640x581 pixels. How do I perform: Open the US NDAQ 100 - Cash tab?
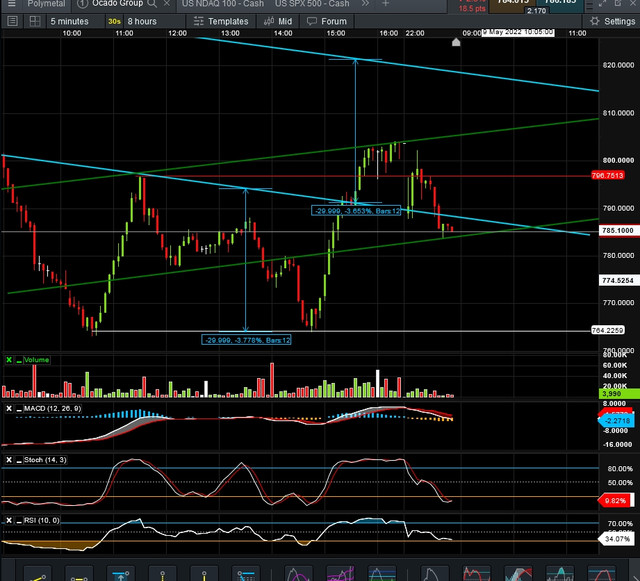point(223,4)
